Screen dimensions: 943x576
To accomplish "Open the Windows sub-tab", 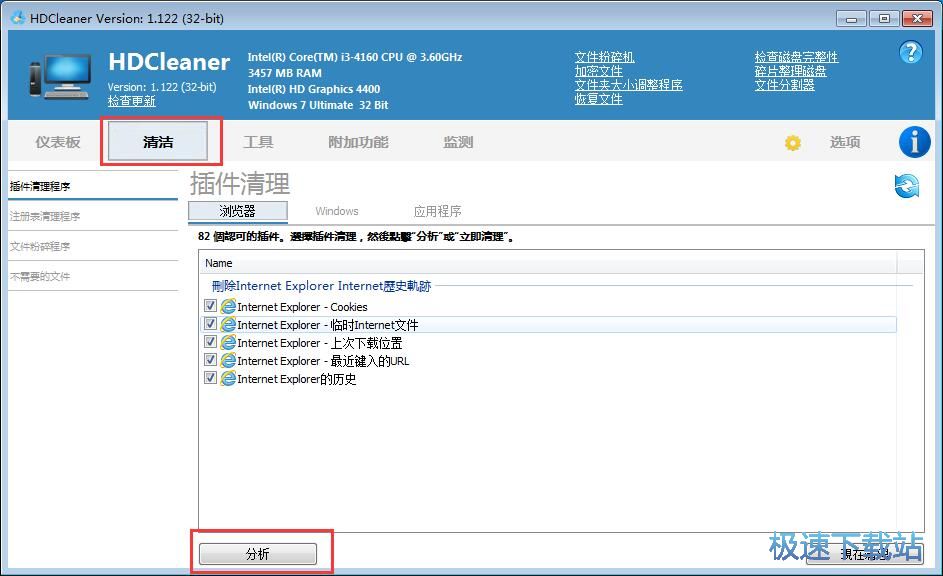I will [337, 211].
